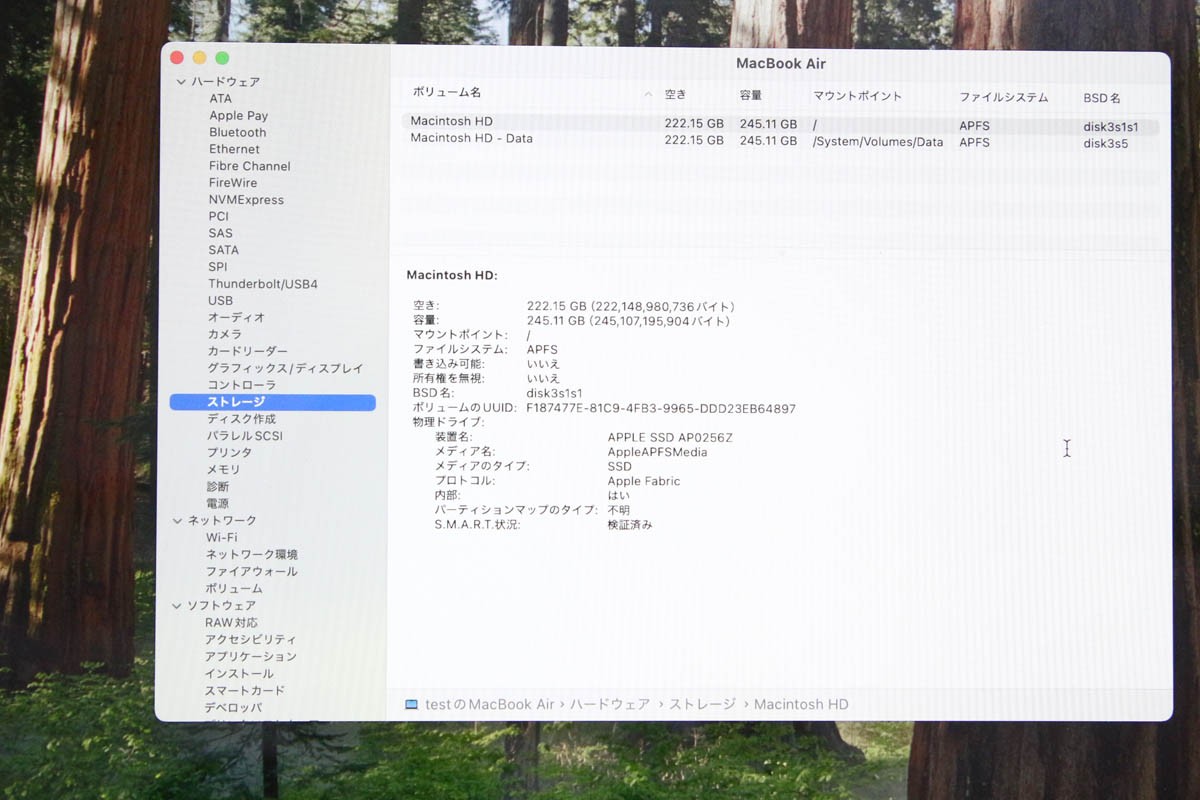The image size is (1200, 800).
Task: Select SPI in the sidebar
Action: click(x=217, y=267)
